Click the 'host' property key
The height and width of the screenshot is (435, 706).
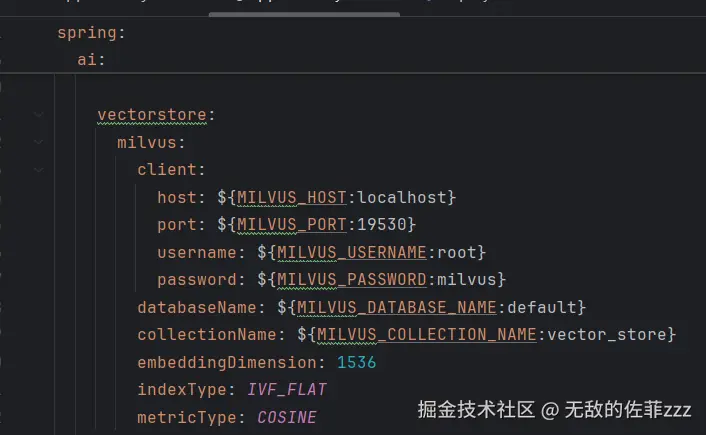176,197
